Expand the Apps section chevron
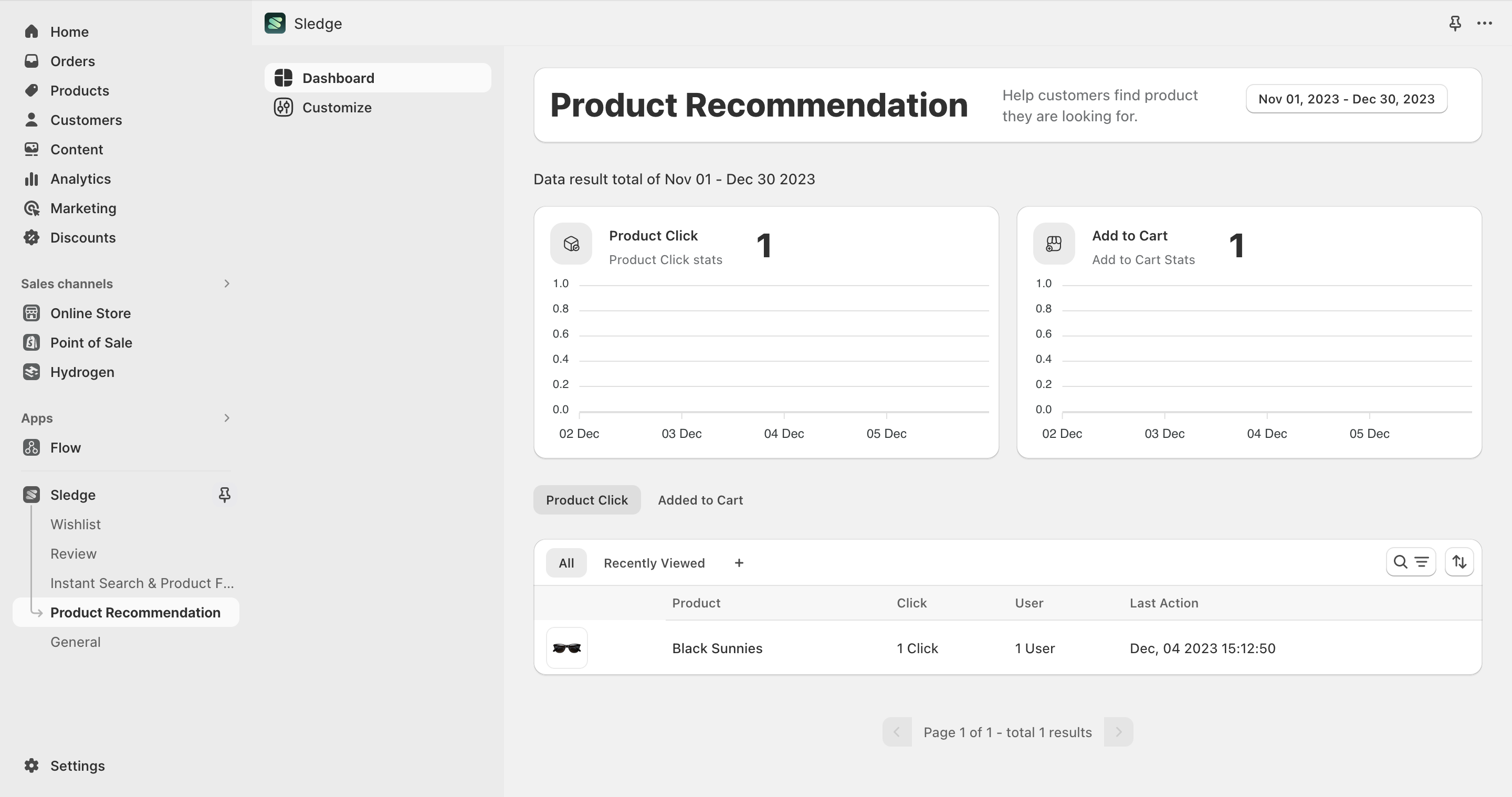 227,418
